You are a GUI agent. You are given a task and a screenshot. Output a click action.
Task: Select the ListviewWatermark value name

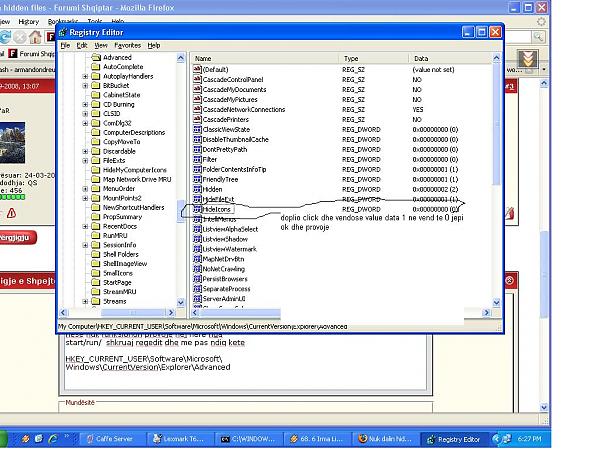[x=230, y=249]
